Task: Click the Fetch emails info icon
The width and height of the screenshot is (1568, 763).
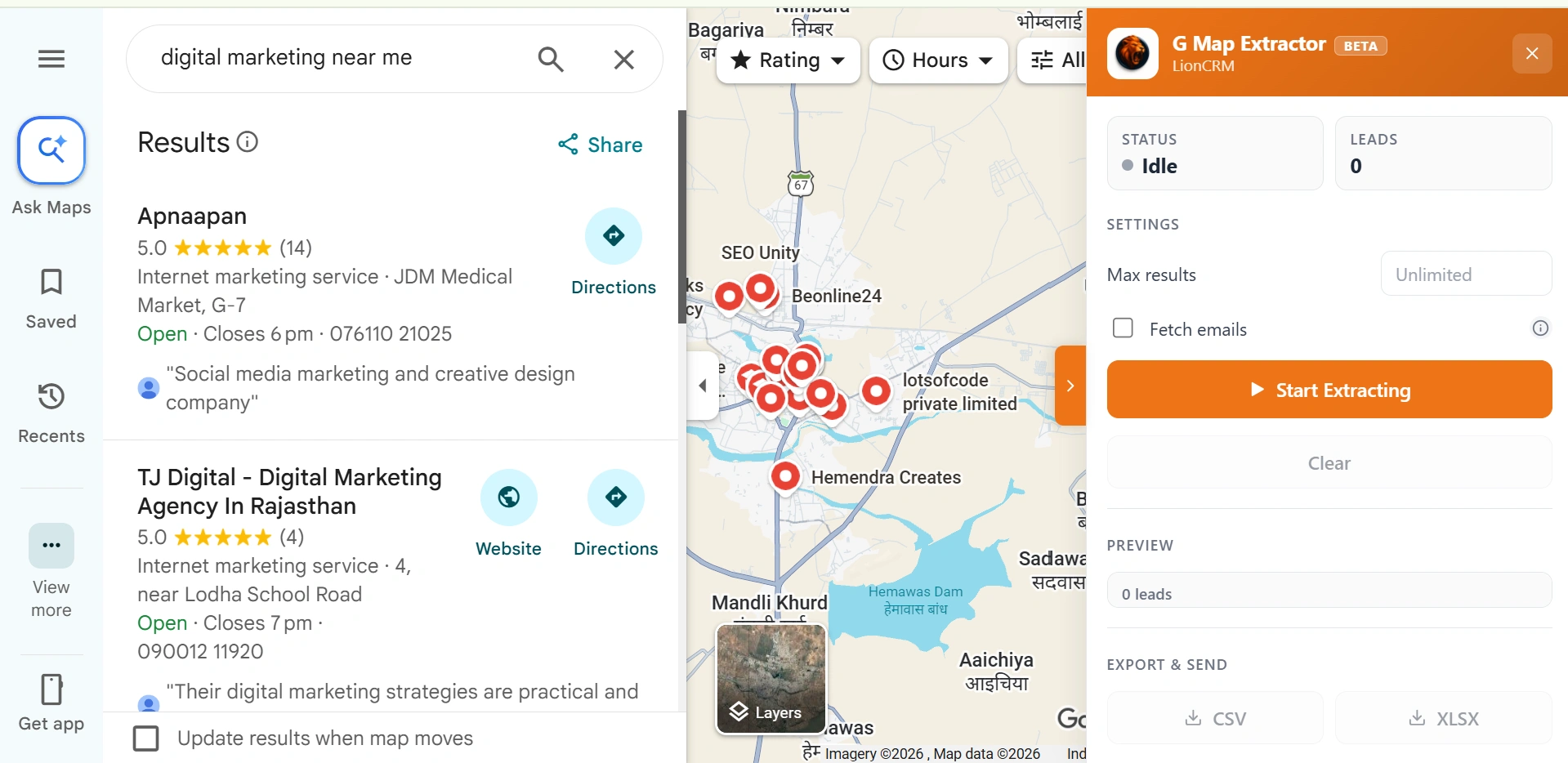Action: click(1540, 328)
